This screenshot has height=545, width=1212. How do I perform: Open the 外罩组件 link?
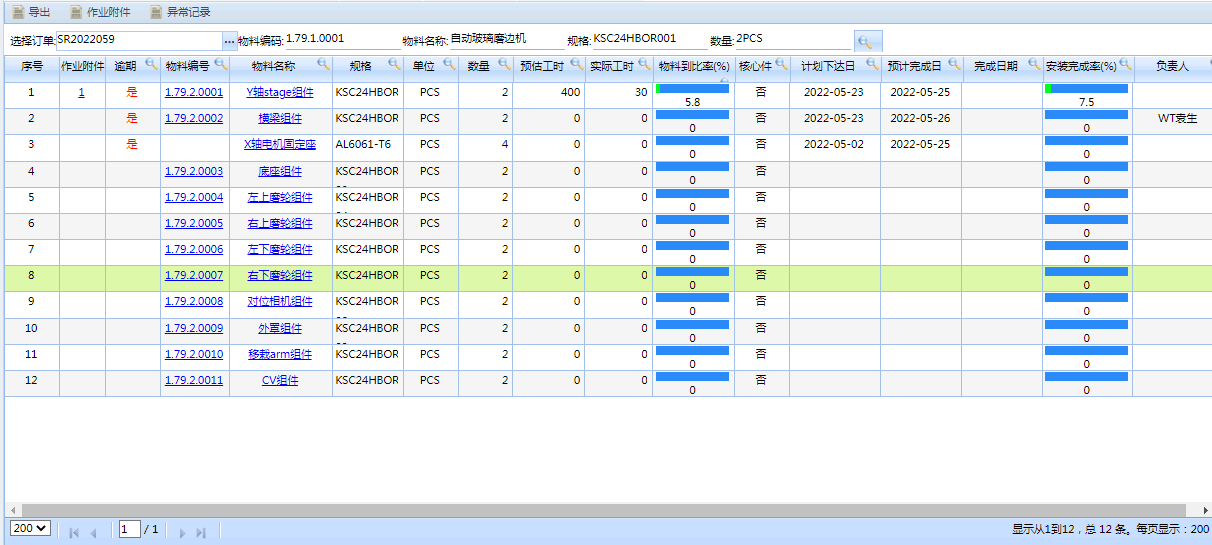point(280,328)
